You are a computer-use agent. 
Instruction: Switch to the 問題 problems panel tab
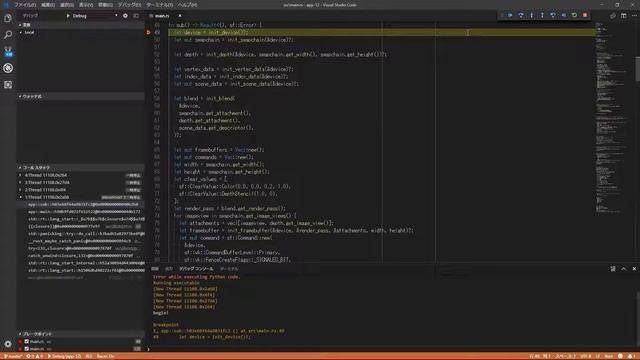[155, 269]
